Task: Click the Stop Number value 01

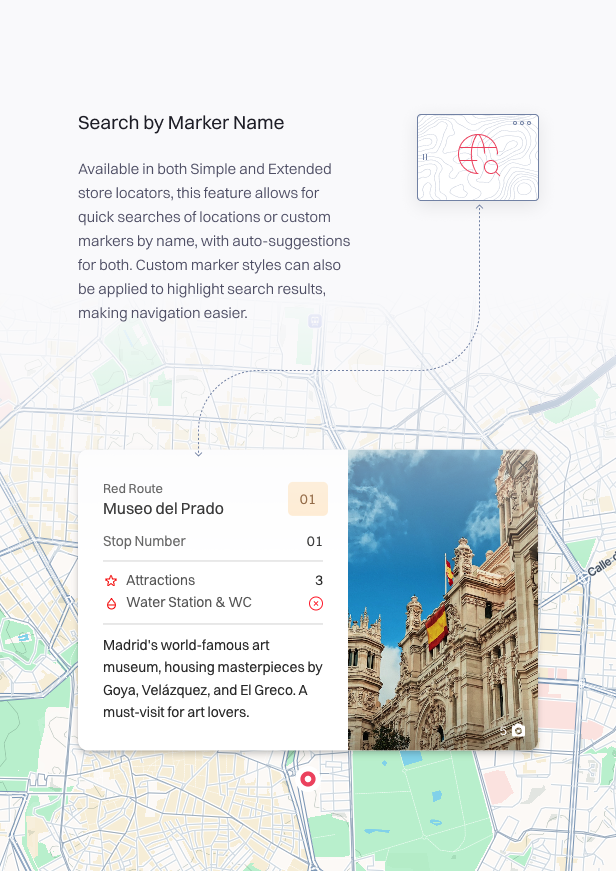Action: (314, 541)
